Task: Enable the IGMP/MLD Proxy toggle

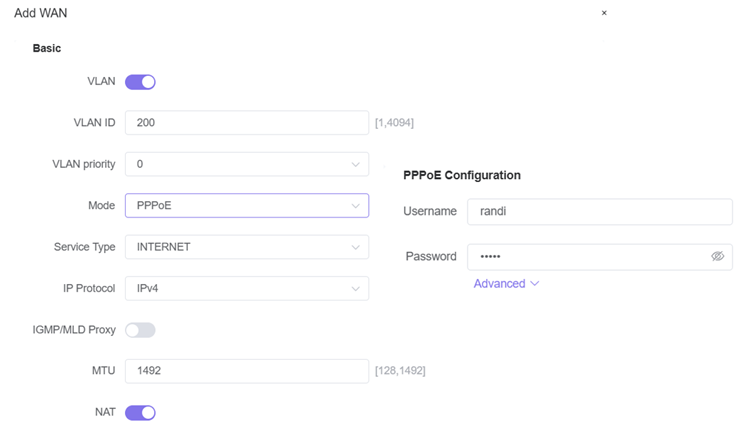Action: [x=140, y=330]
